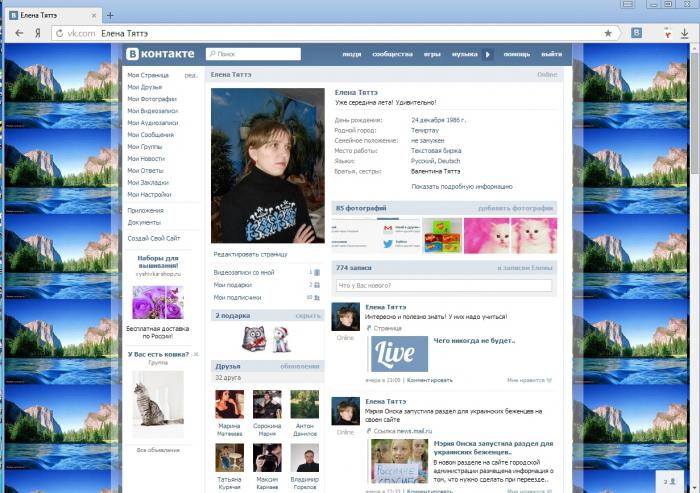Open 'люди' in the header menu
This screenshot has width=700, height=493.
[x=352, y=54]
